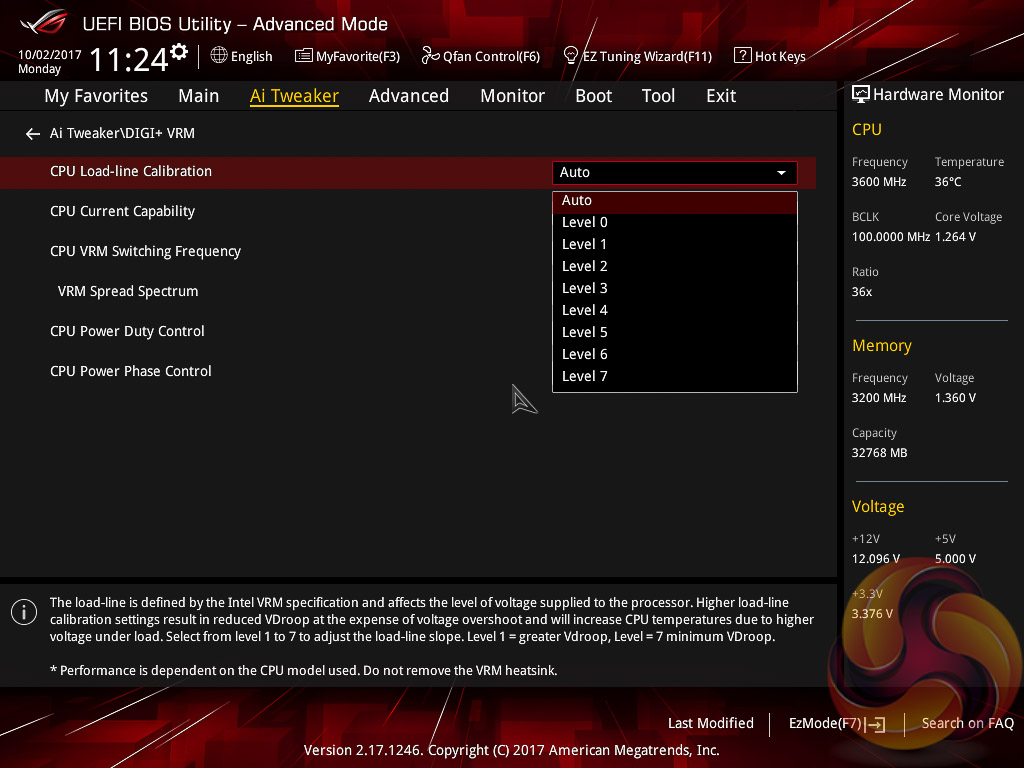Viewport: 1024px width, 768px height.
Task: Open the Monitor tab
Action: 513,96
